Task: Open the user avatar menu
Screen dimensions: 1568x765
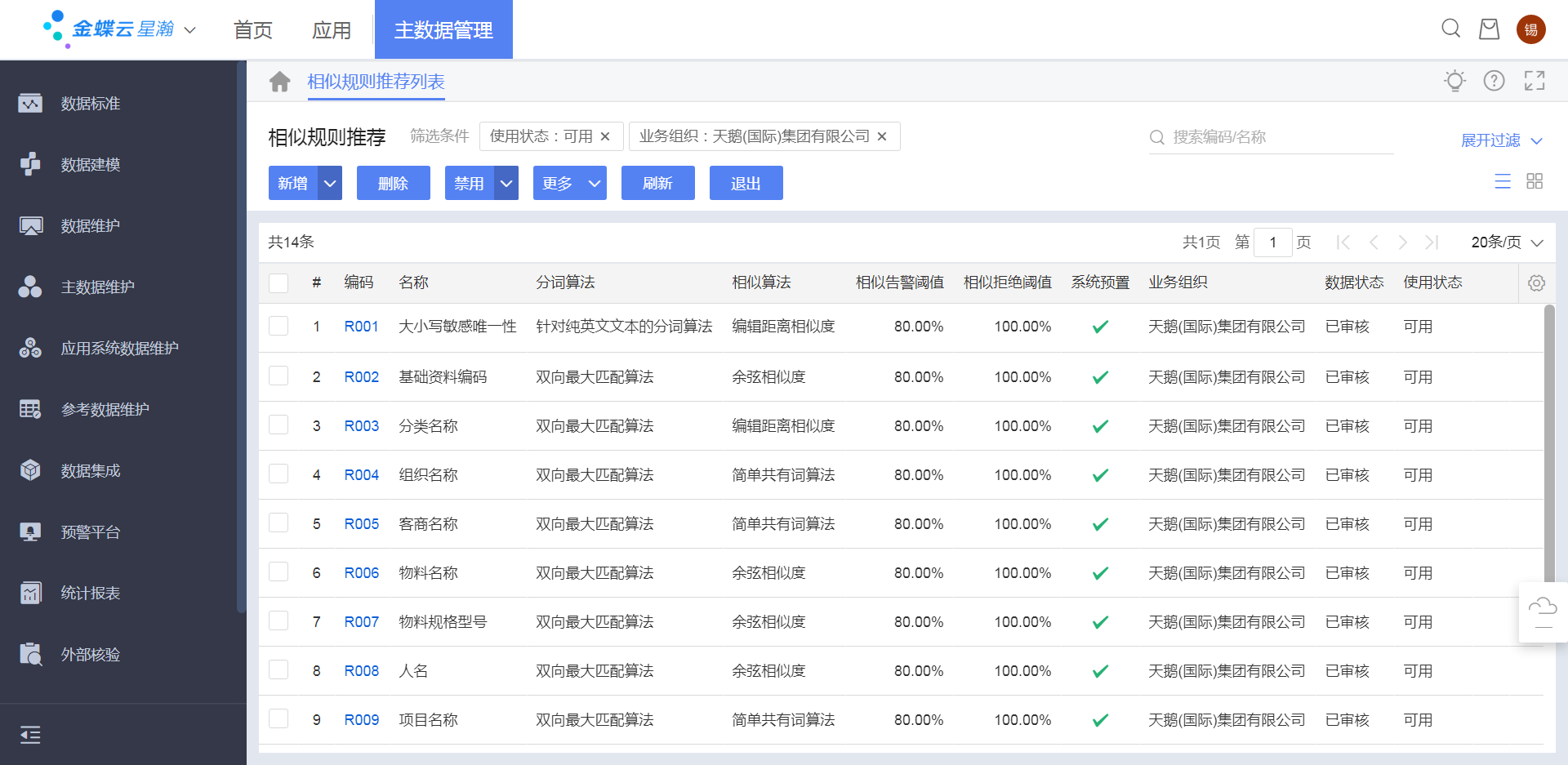Action: tap(1531, 29)
